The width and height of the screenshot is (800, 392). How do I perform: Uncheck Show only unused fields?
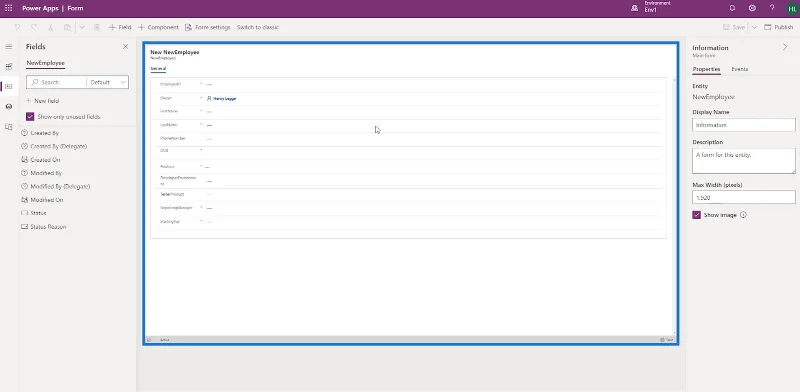[30, 117]
